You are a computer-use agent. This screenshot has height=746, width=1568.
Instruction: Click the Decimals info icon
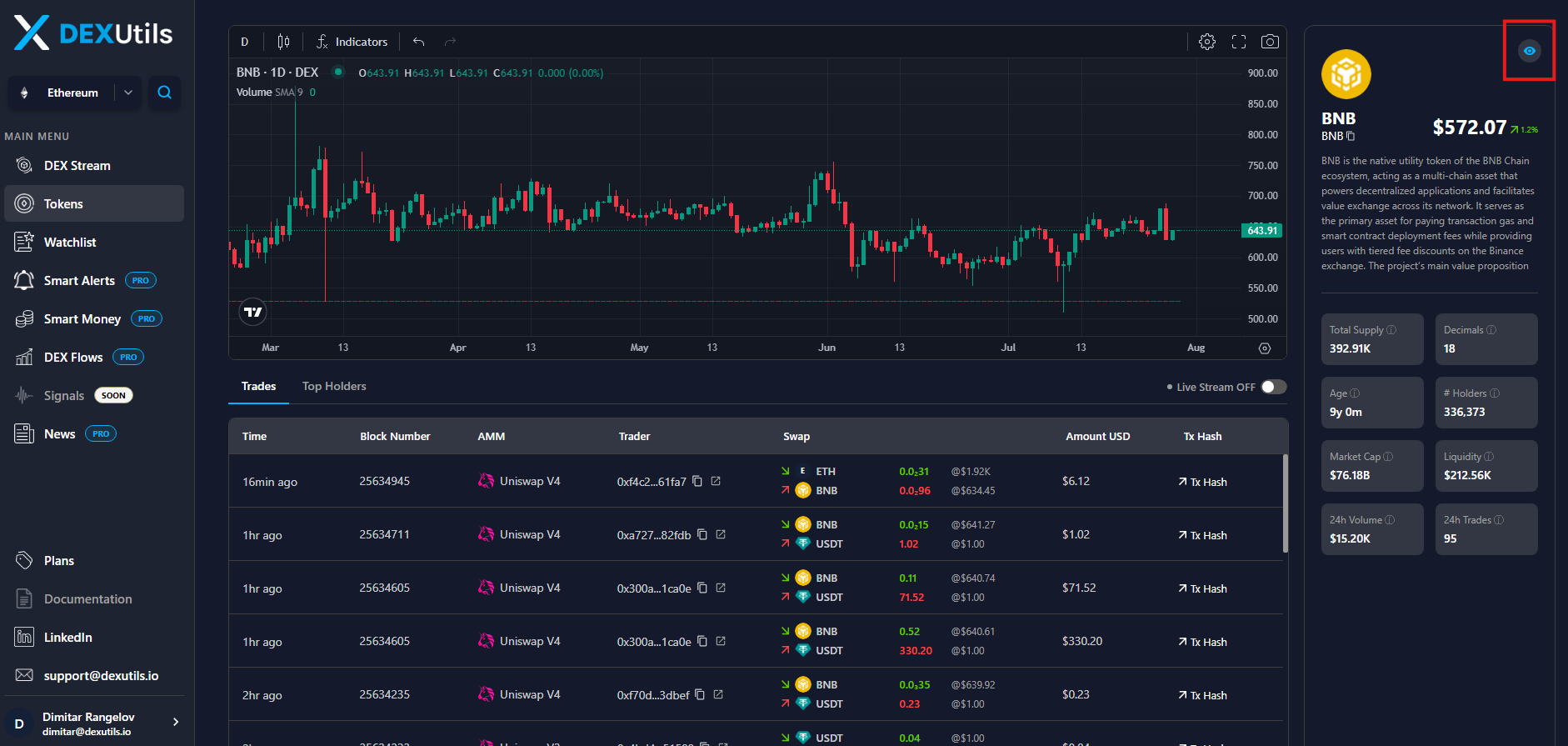point(1491,330)
